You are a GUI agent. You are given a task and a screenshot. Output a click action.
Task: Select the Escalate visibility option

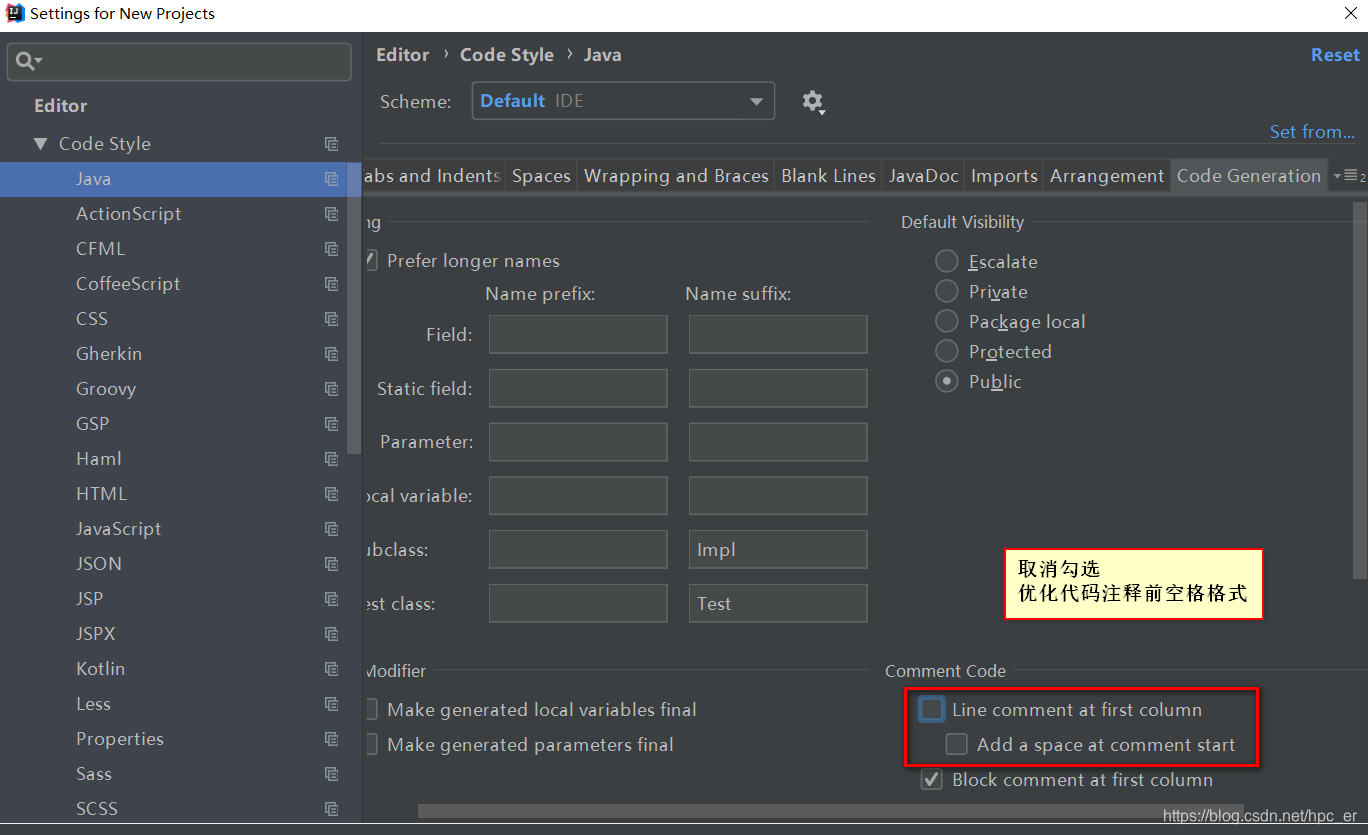946,262
